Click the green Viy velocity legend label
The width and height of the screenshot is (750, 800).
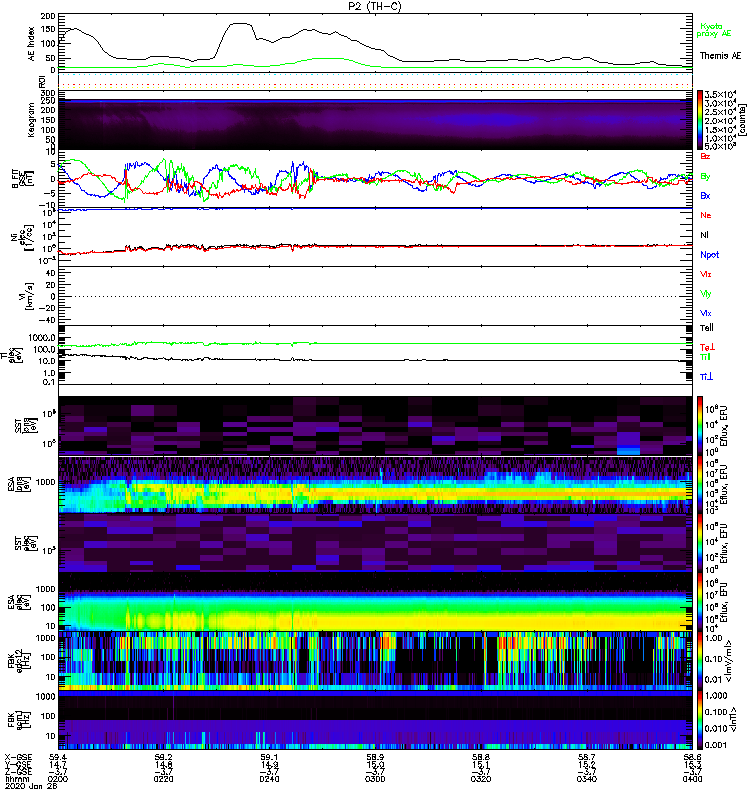tap(706, 294)
